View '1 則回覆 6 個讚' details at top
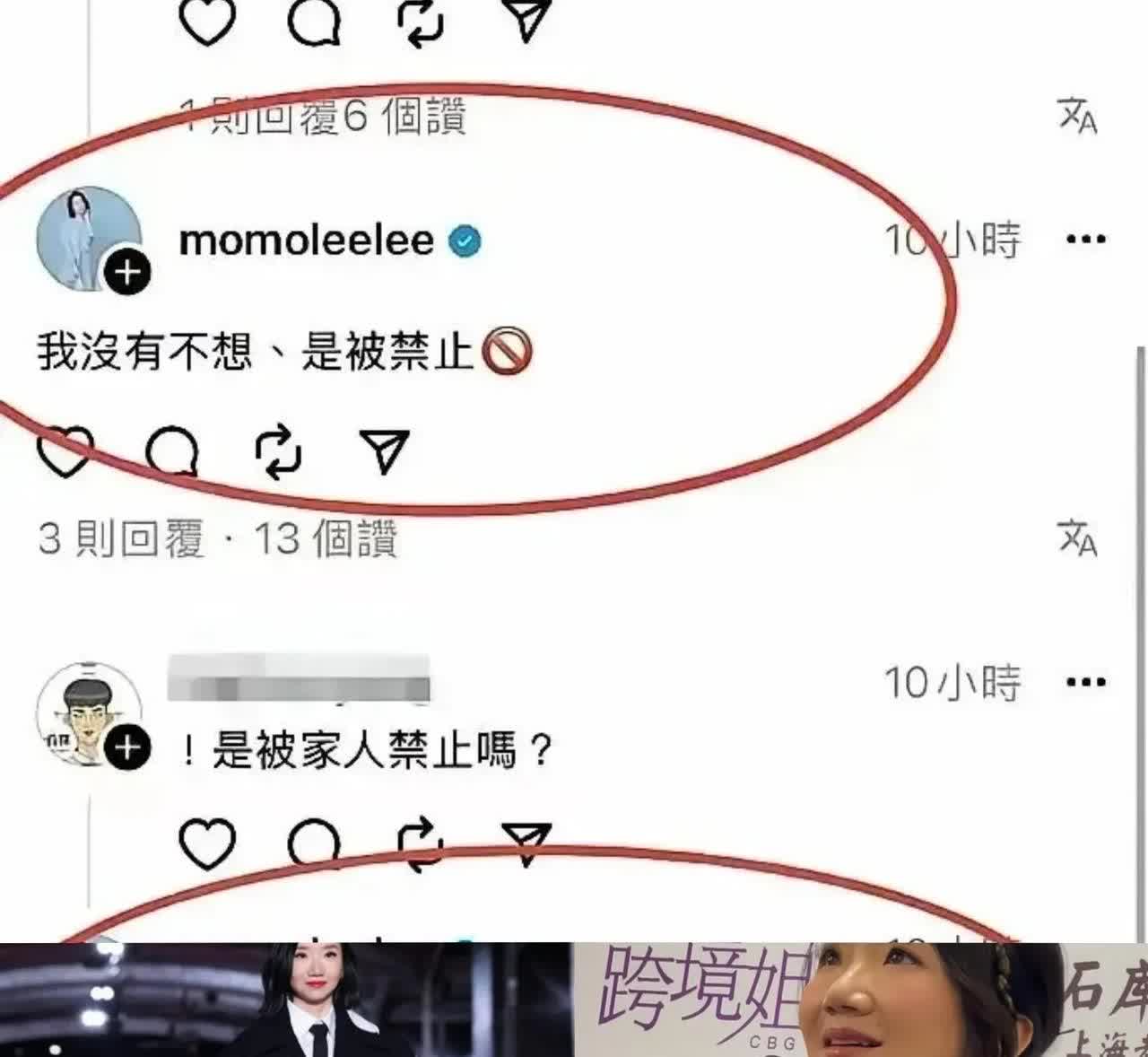Image resolution: width=1148 pixels, height=1057 pixels. coord(323,117)
